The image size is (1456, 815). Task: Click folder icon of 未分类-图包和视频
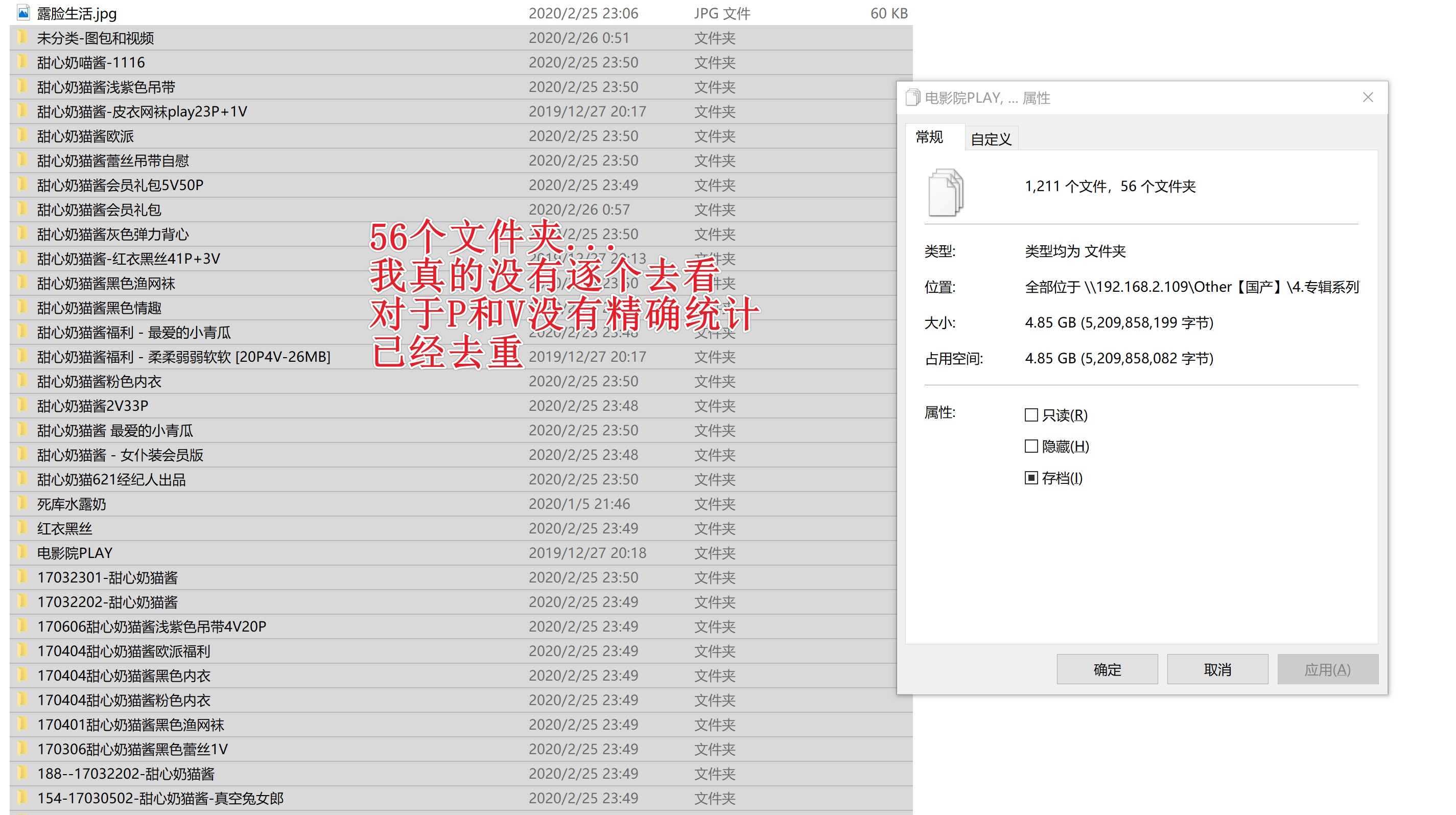(x=23, y=37)
